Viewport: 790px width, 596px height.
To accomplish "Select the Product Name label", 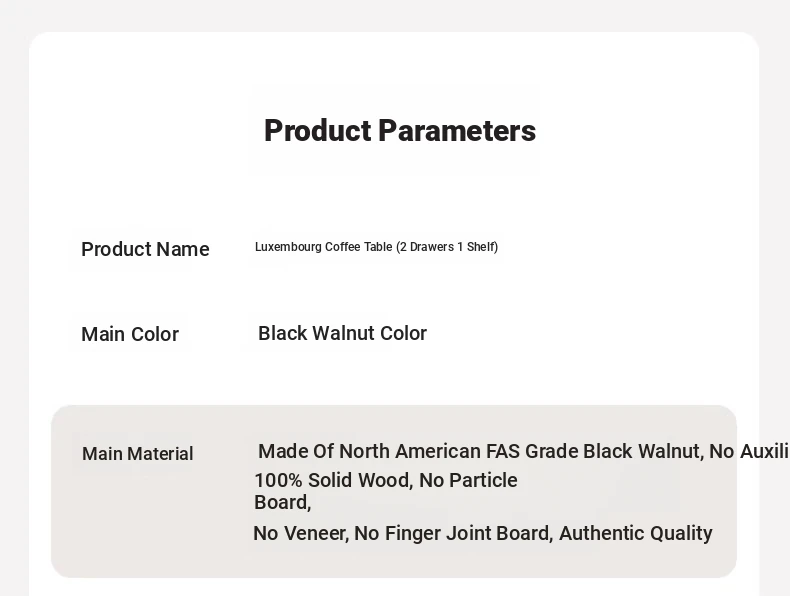I will click(x=145, y=249).
